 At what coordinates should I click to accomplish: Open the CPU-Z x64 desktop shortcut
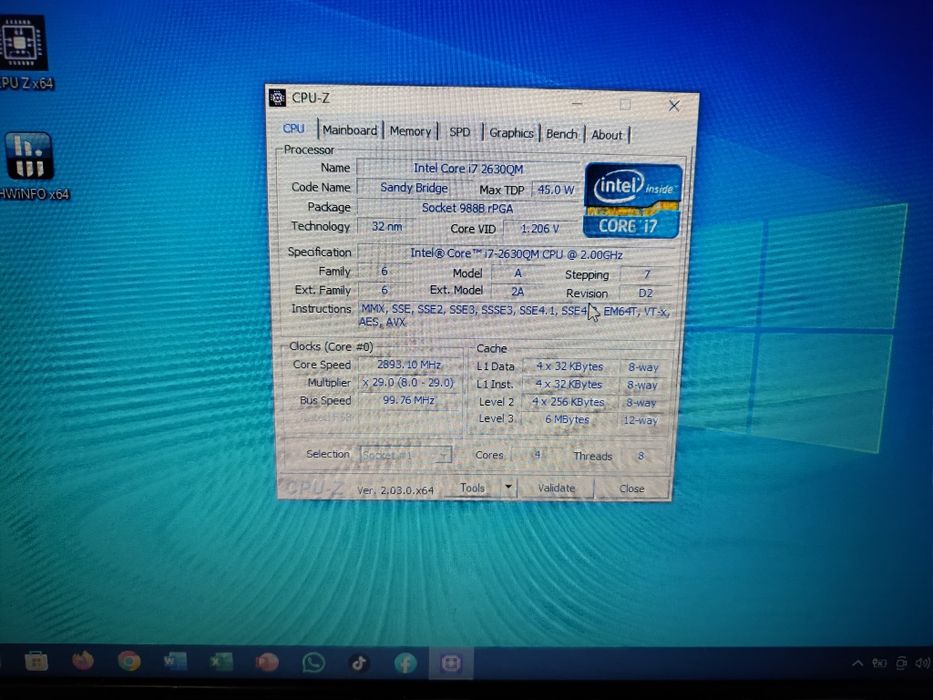23,52
